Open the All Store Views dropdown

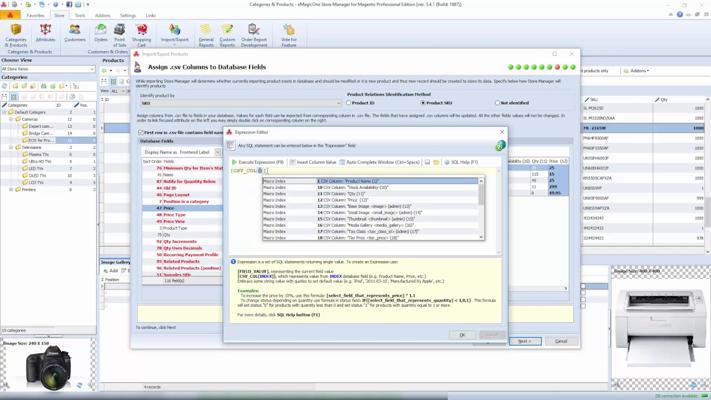[x=48, y=69]
